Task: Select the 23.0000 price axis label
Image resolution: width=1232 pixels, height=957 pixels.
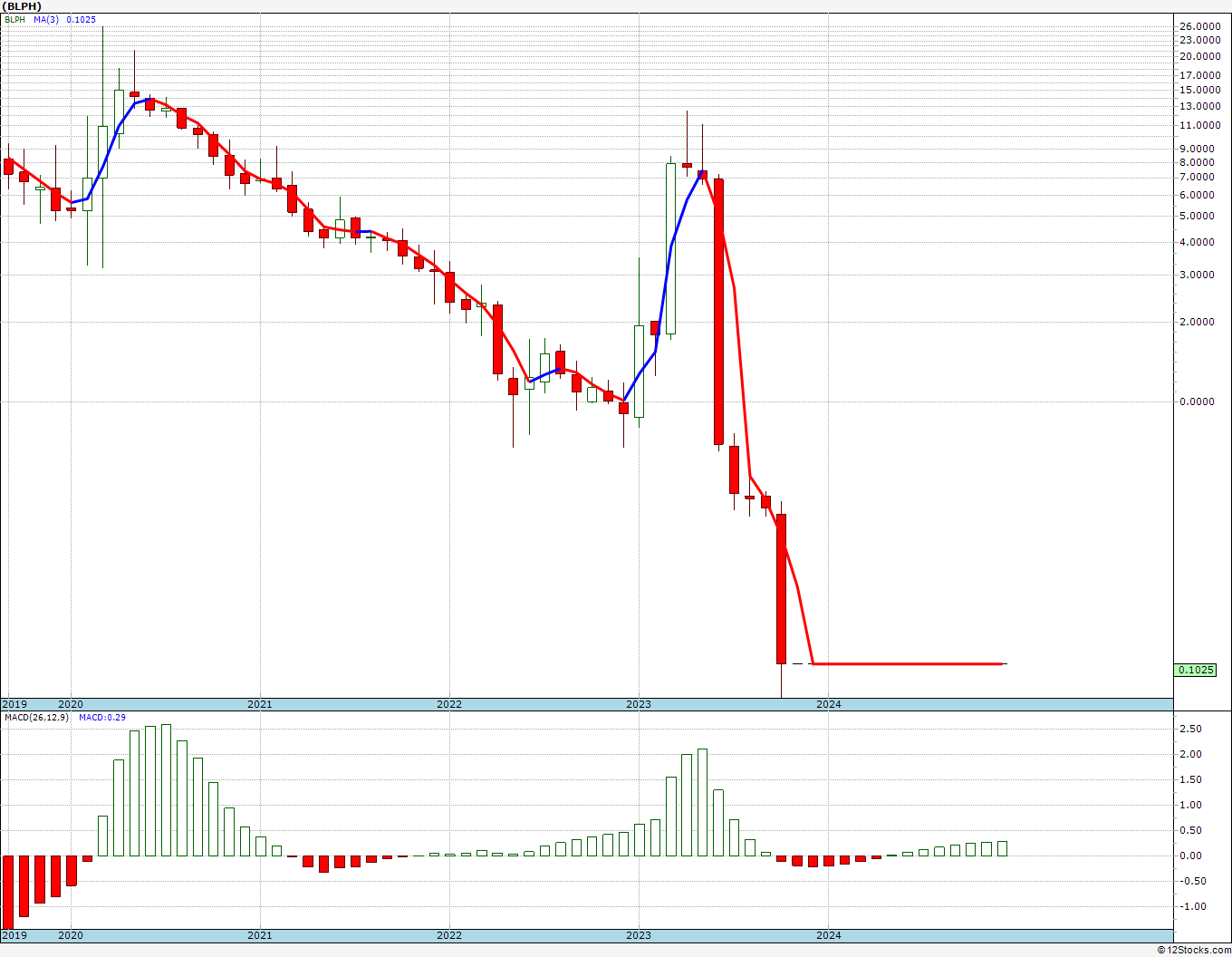Action: pos(1199,40)
